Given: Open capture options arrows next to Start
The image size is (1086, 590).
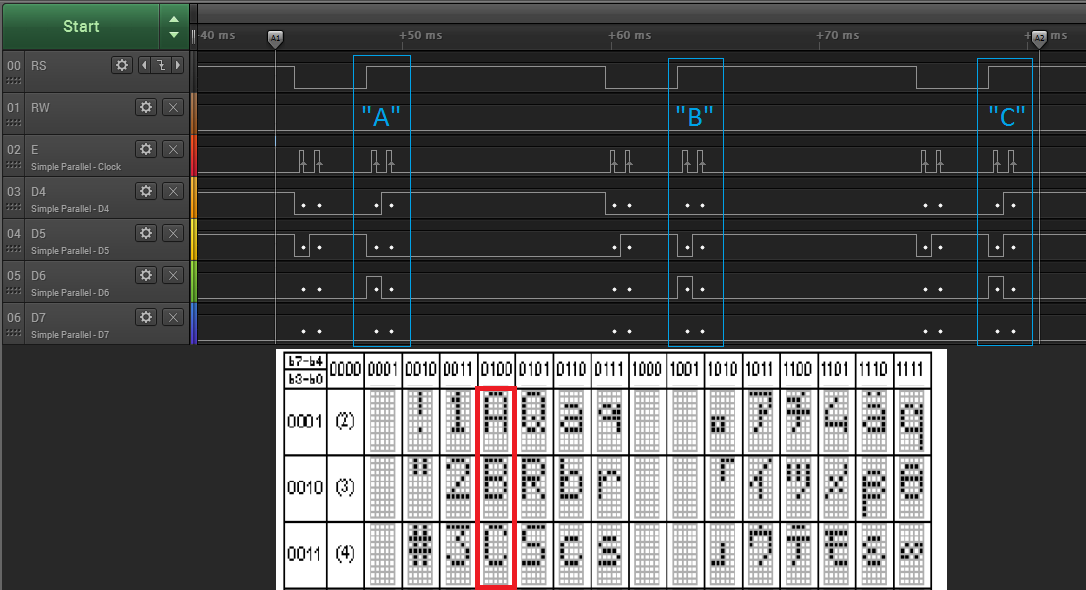Looking at the screenshot, I should coord(174,26).
